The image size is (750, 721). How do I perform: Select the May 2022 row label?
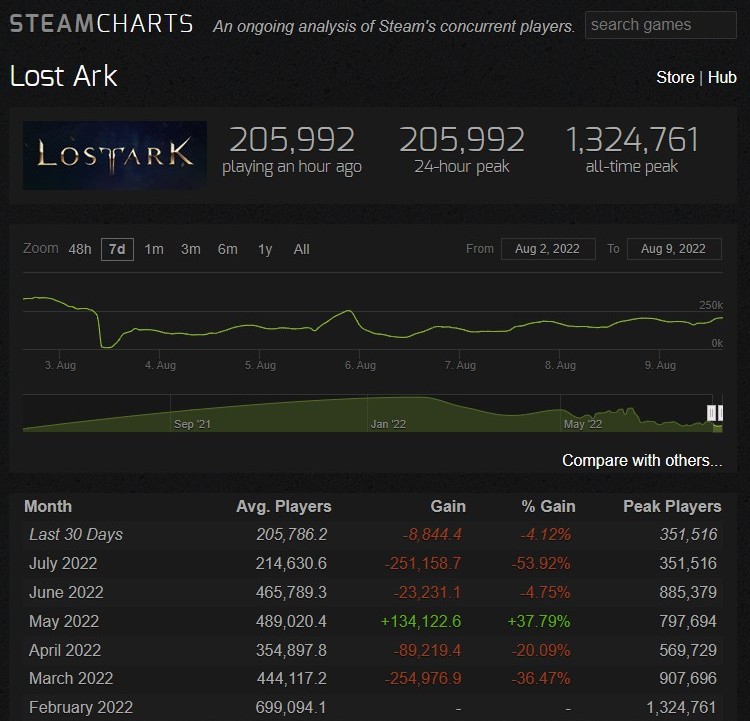pos(64,621)
